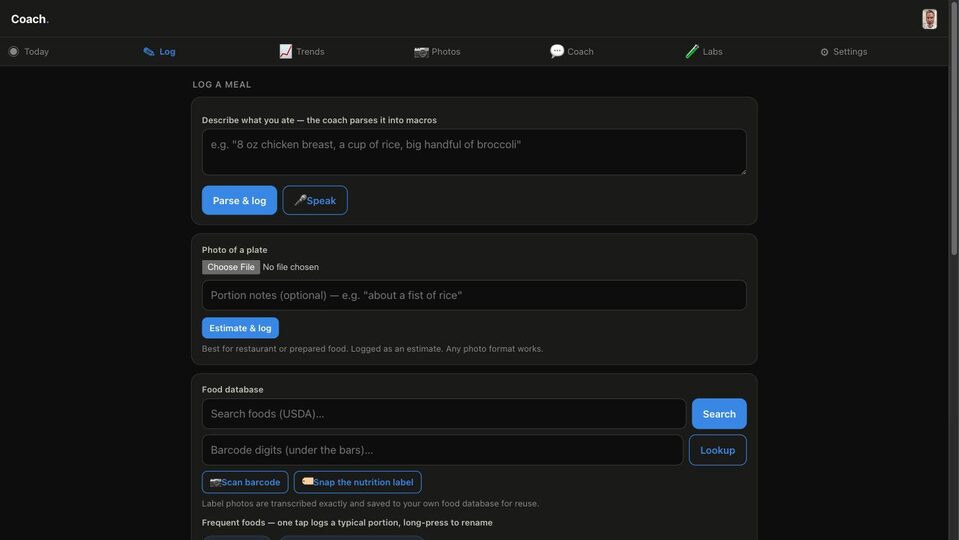959x540 pixels.
Task: Switch to the Log tab
Action: tap(159, 51)
